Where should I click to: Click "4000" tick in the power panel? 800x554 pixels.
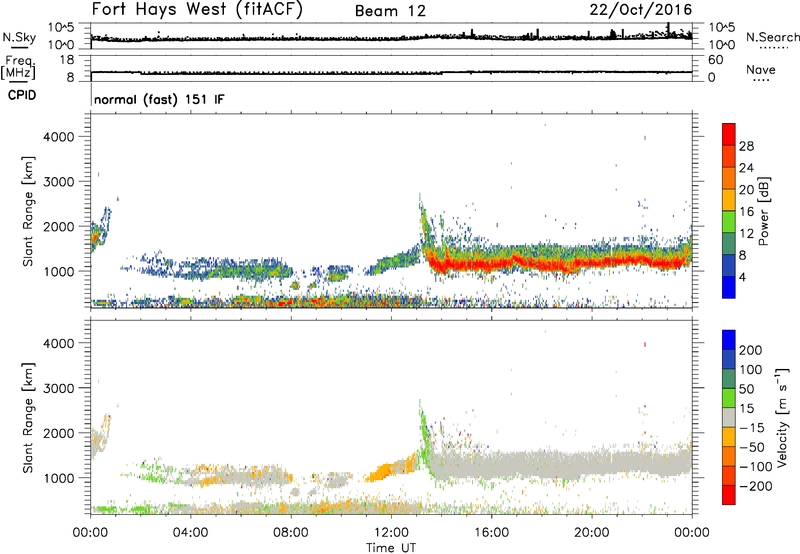click(58, 137)
